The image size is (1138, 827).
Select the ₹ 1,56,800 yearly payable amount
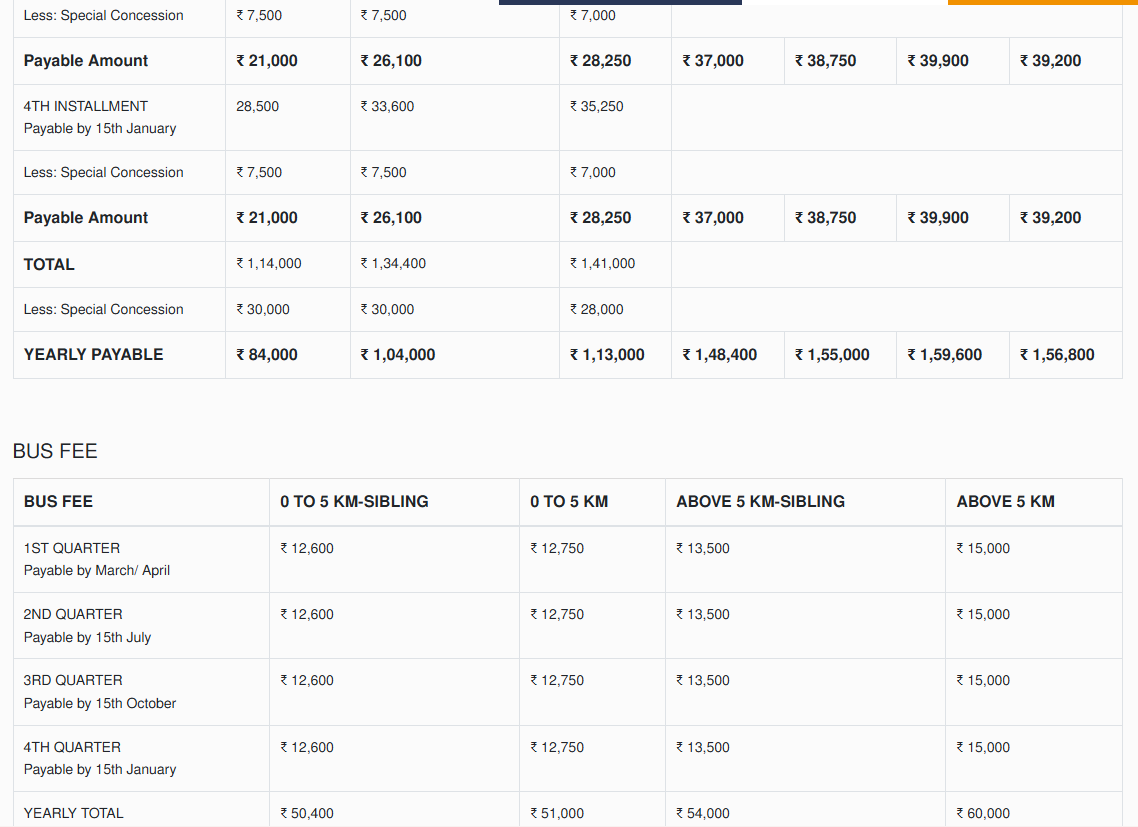click(x=1050, y=355)
